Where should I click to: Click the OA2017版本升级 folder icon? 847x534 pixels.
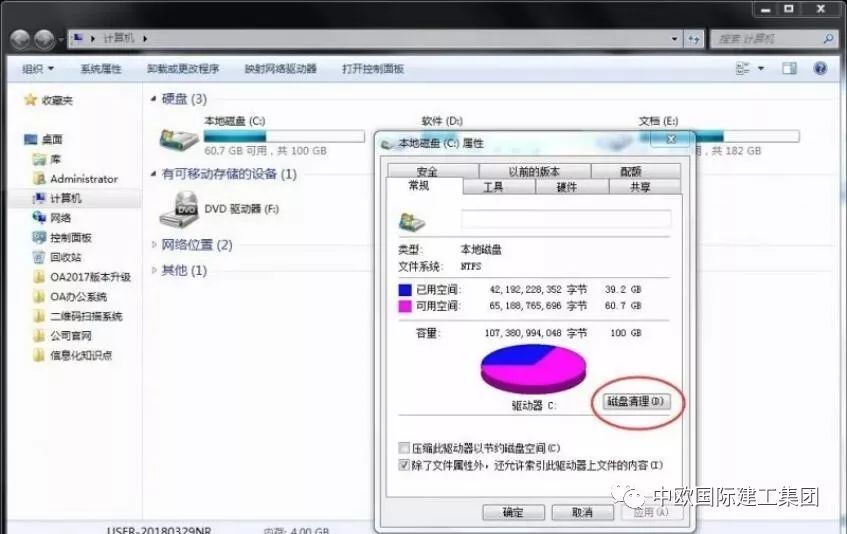(39, 277)
